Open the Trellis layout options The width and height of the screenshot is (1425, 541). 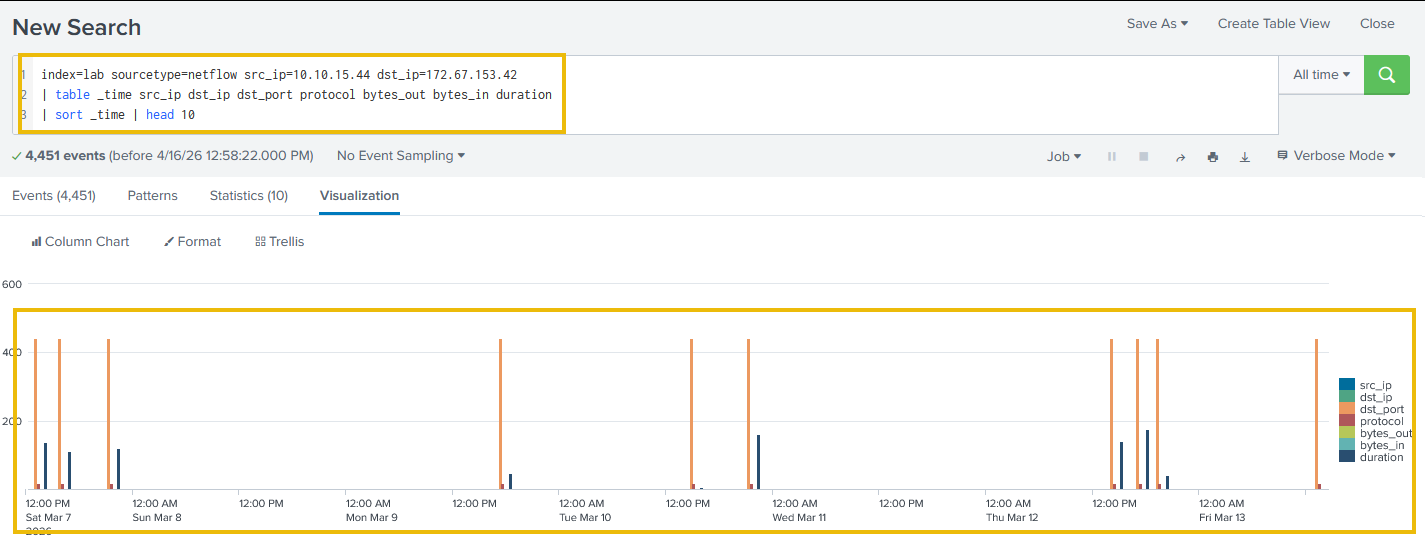[280, 242]
